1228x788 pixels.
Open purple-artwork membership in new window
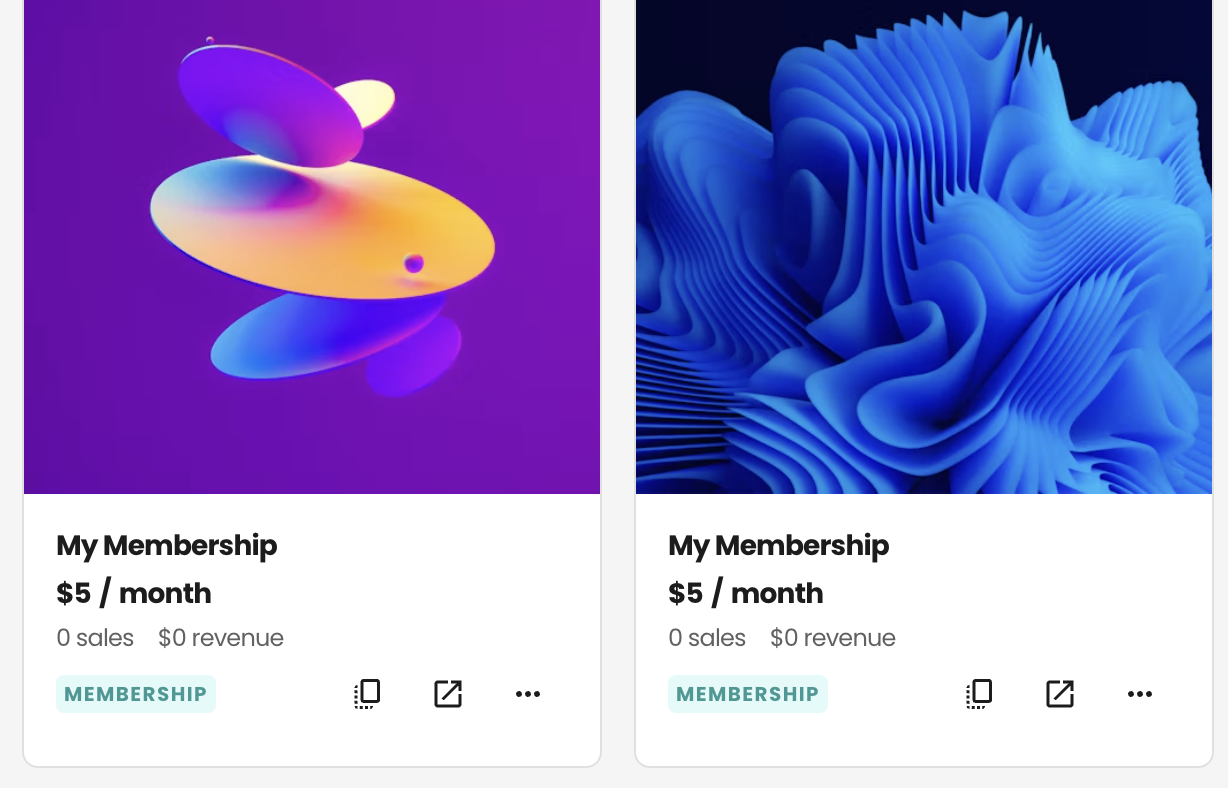click(x=448, y=694)
